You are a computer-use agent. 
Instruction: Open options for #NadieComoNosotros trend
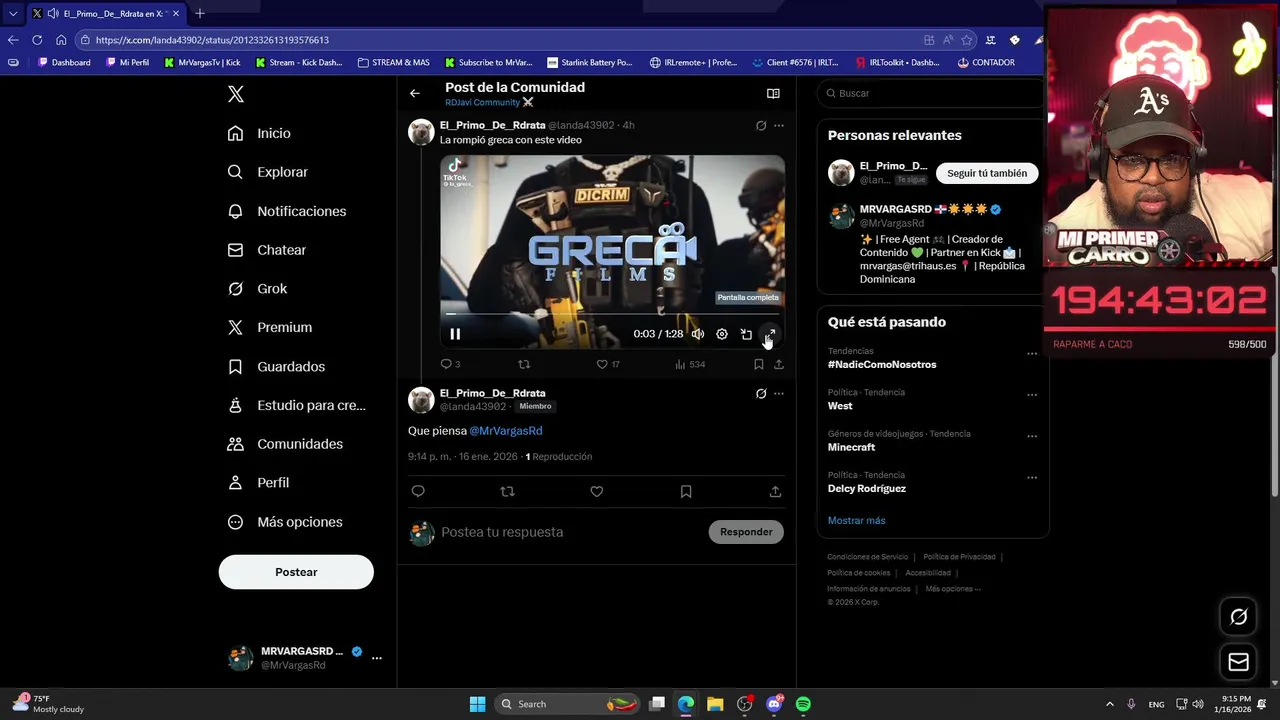click(x=1032, y=353)
